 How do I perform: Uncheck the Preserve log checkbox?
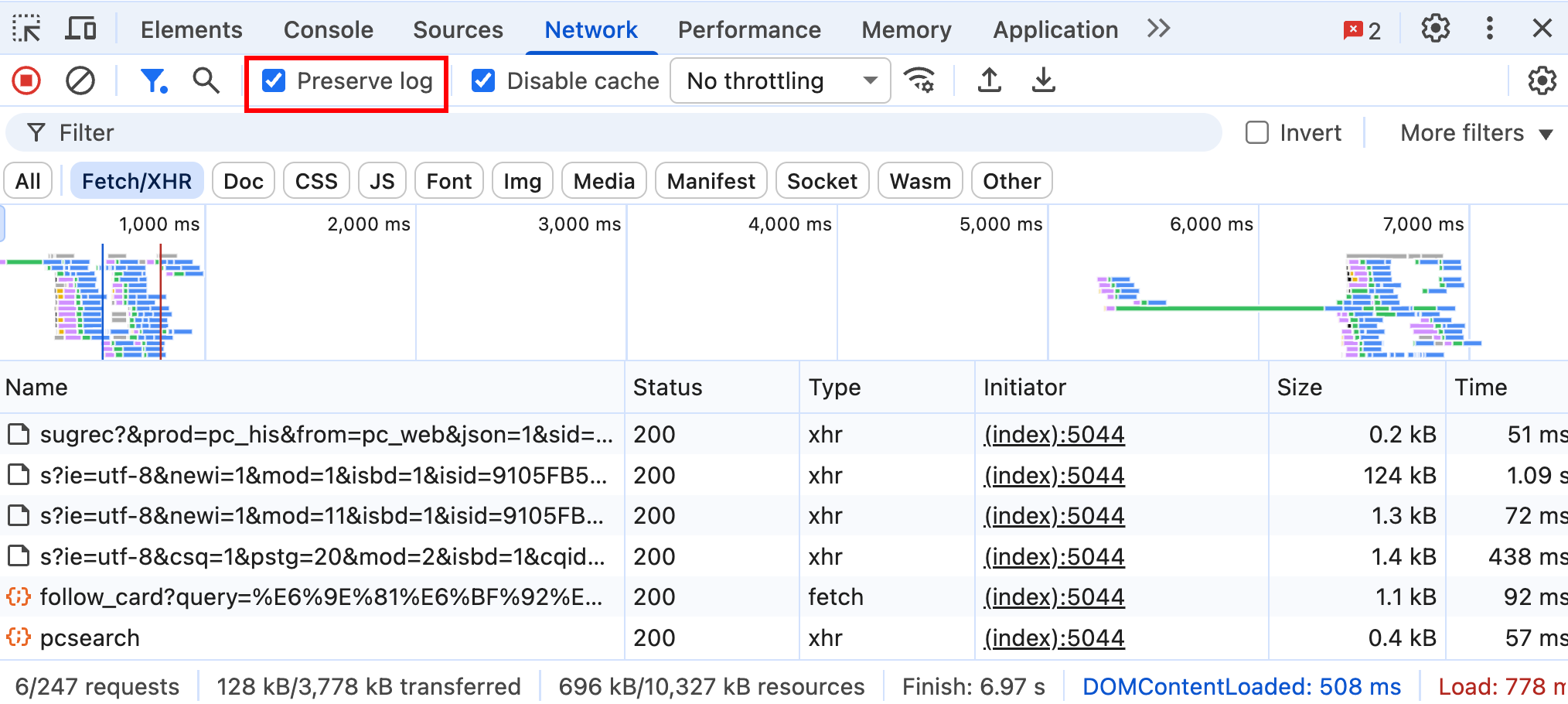(274, 80)
